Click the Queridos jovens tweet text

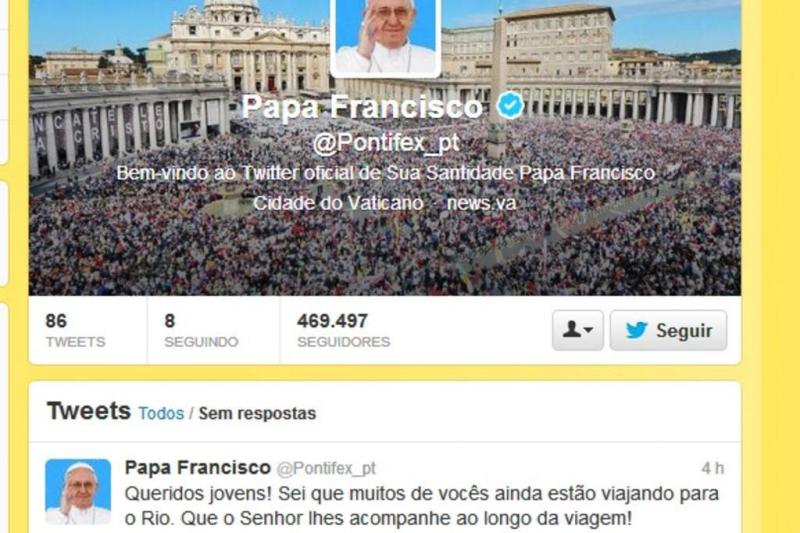pos(422,506)
